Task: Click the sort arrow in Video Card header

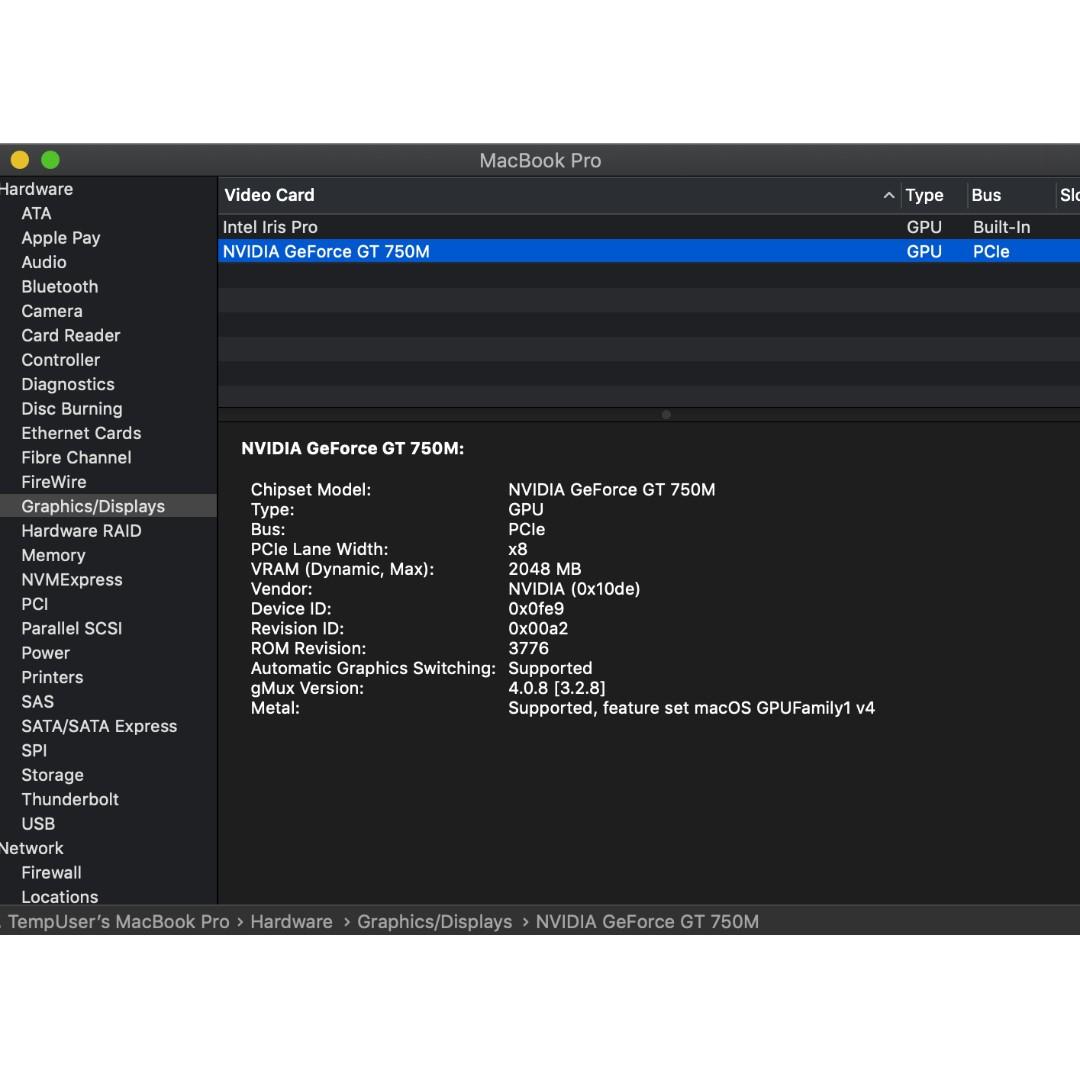Action: pyautogui.click(x=889, y=196)
